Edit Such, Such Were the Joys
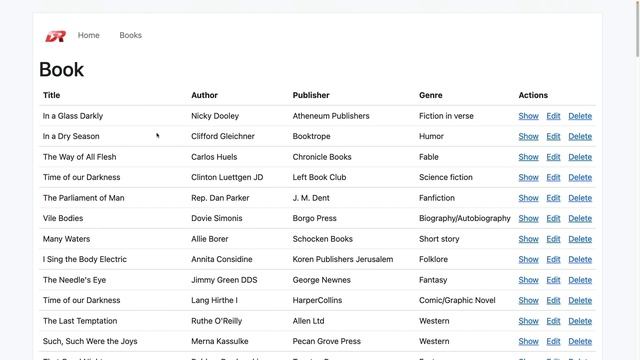The width and height of the screenshot is (640, 360). 553,341
